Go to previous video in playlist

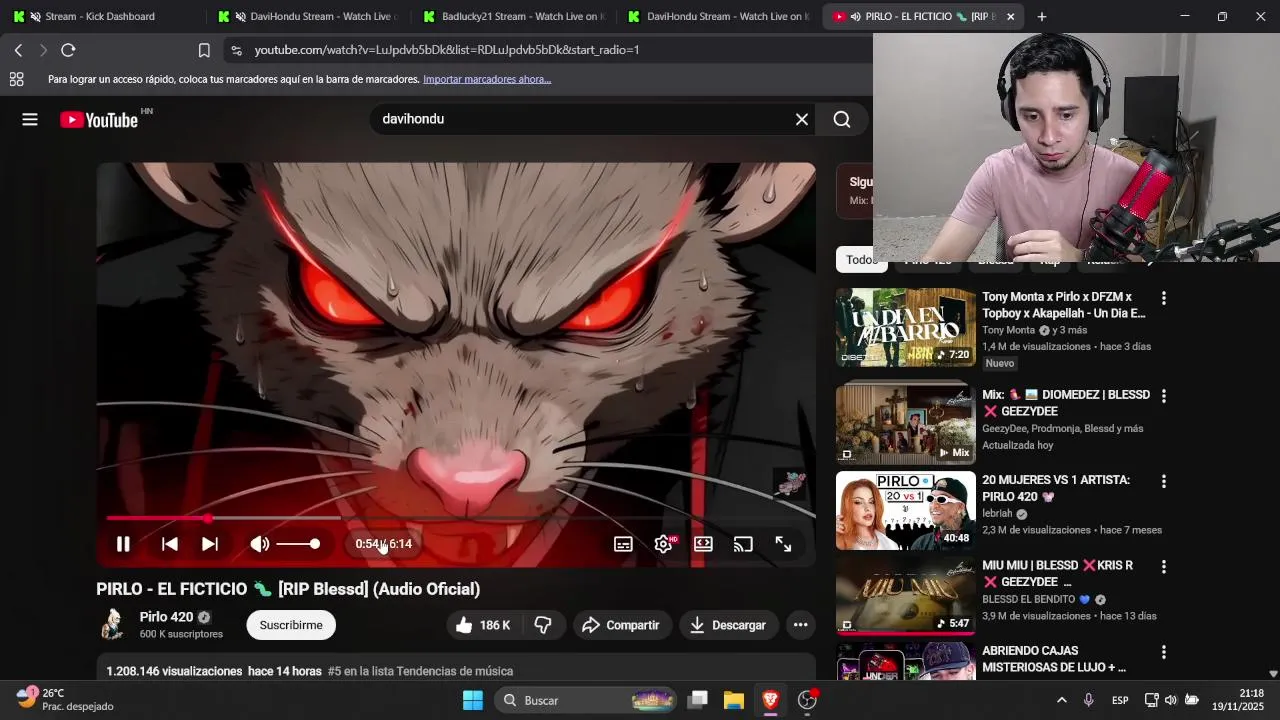170,544
